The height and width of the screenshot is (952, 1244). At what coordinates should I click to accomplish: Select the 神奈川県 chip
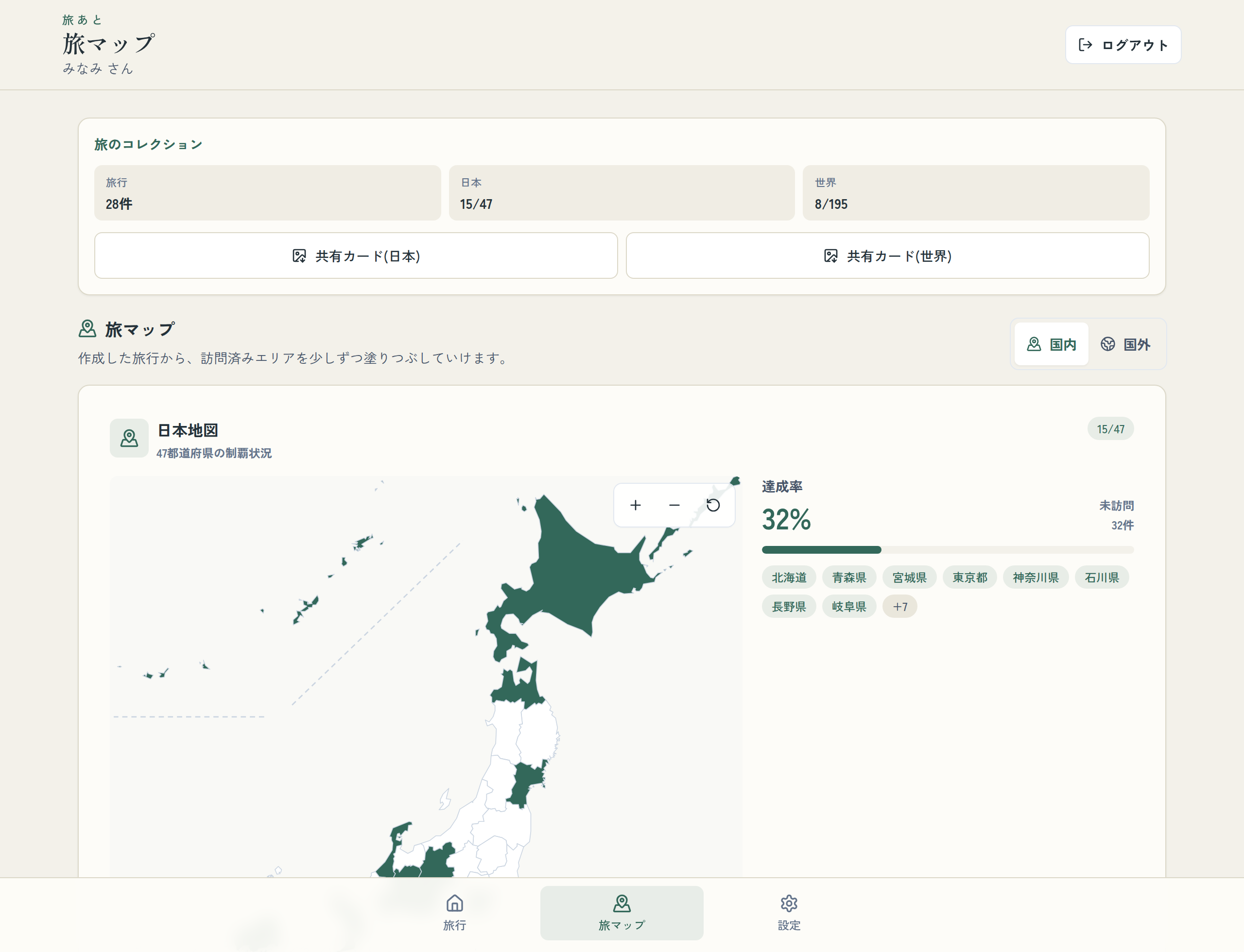(1036, 578)
